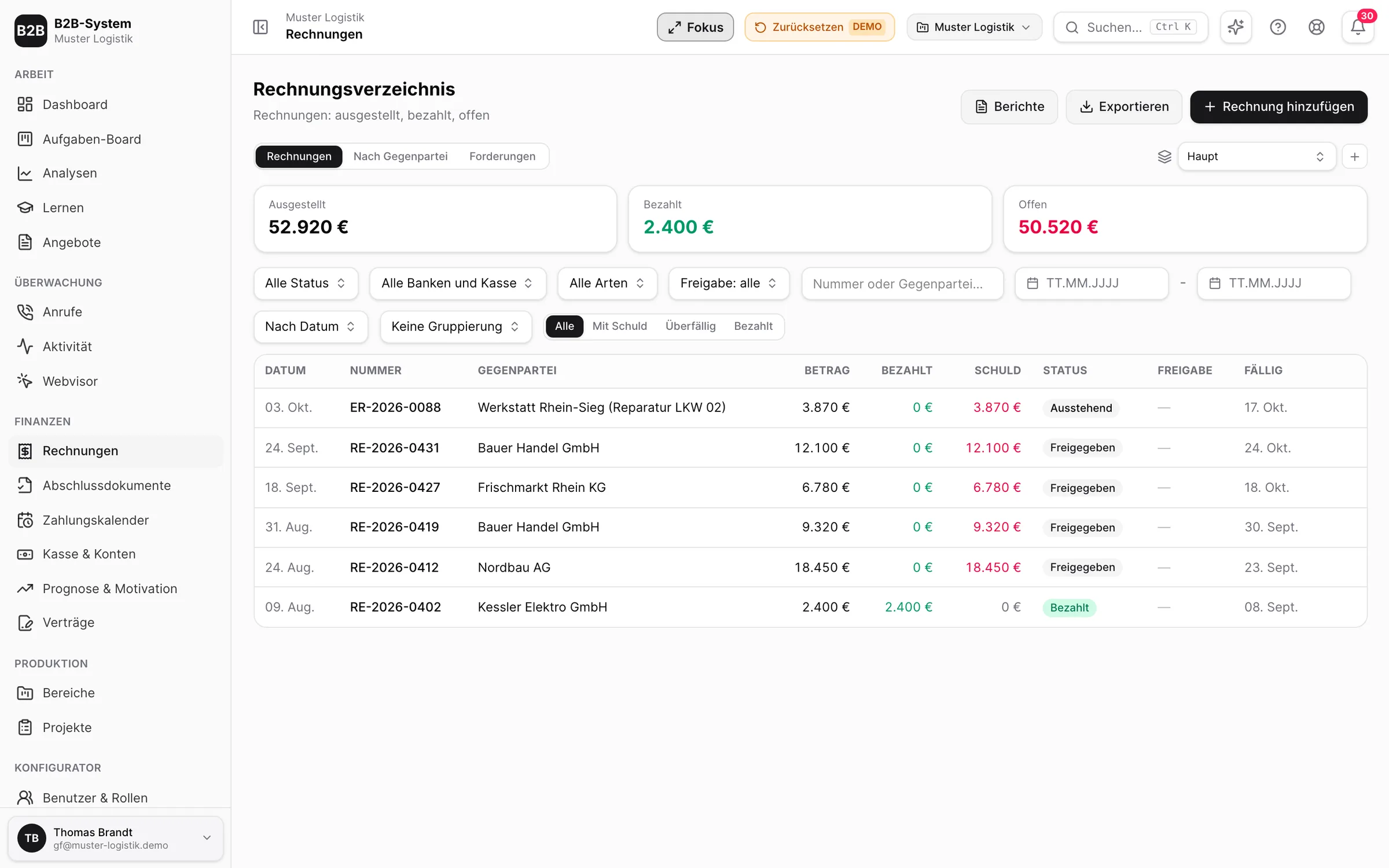This screenshot has height=868, width=1389.
Task: Click the support lifebuoy icon
Action: click(x=1317, y=27)
